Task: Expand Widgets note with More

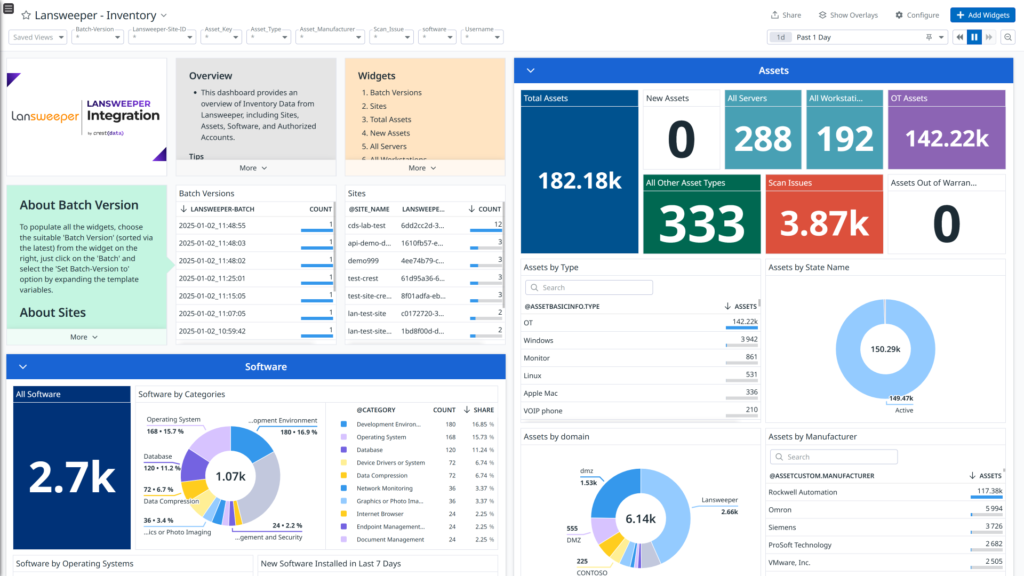Action: 422,168
